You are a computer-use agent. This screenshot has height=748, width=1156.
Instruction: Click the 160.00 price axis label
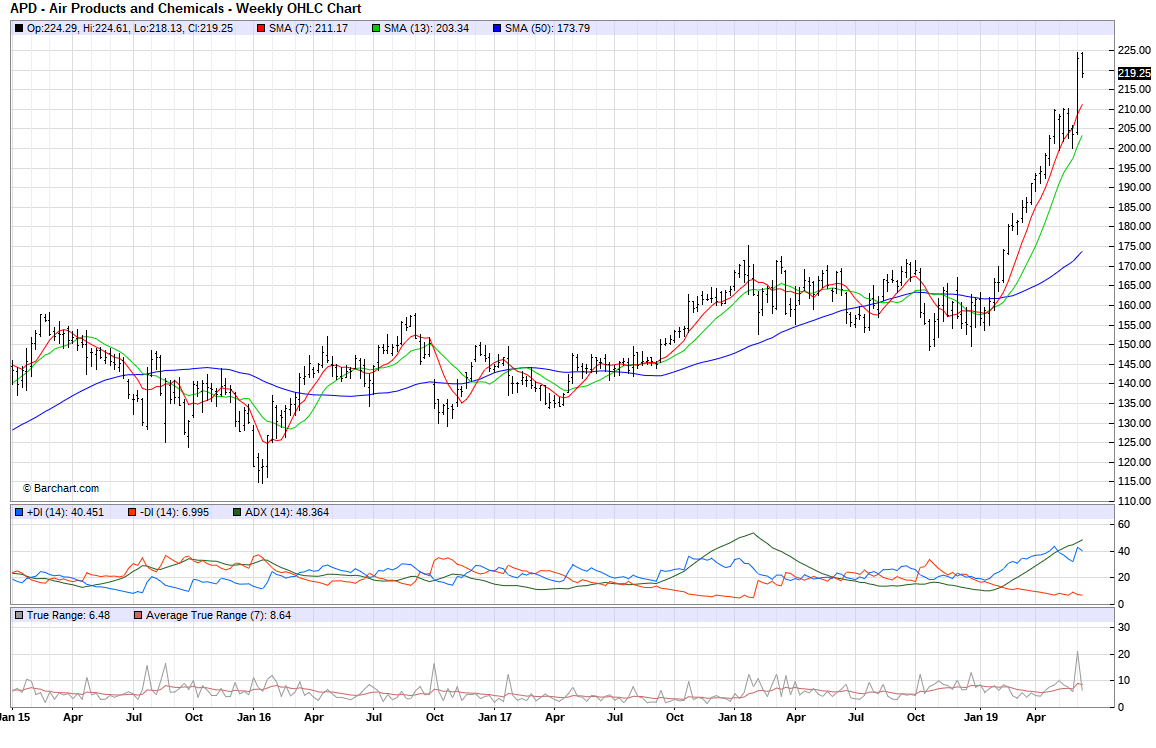pyautogui.click(x=1134, y=305)
